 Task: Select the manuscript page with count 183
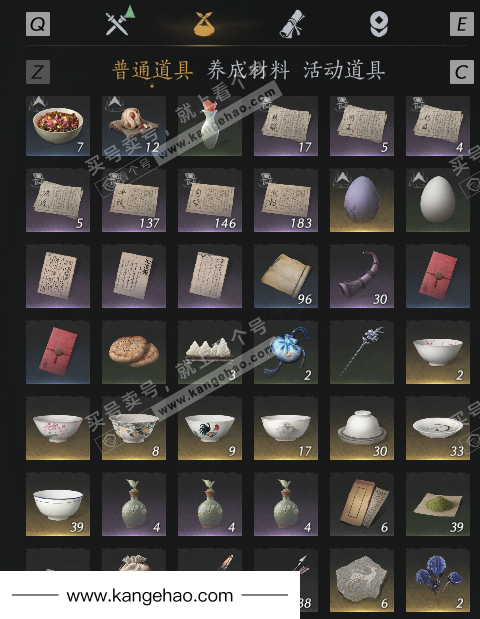[286, 200]
